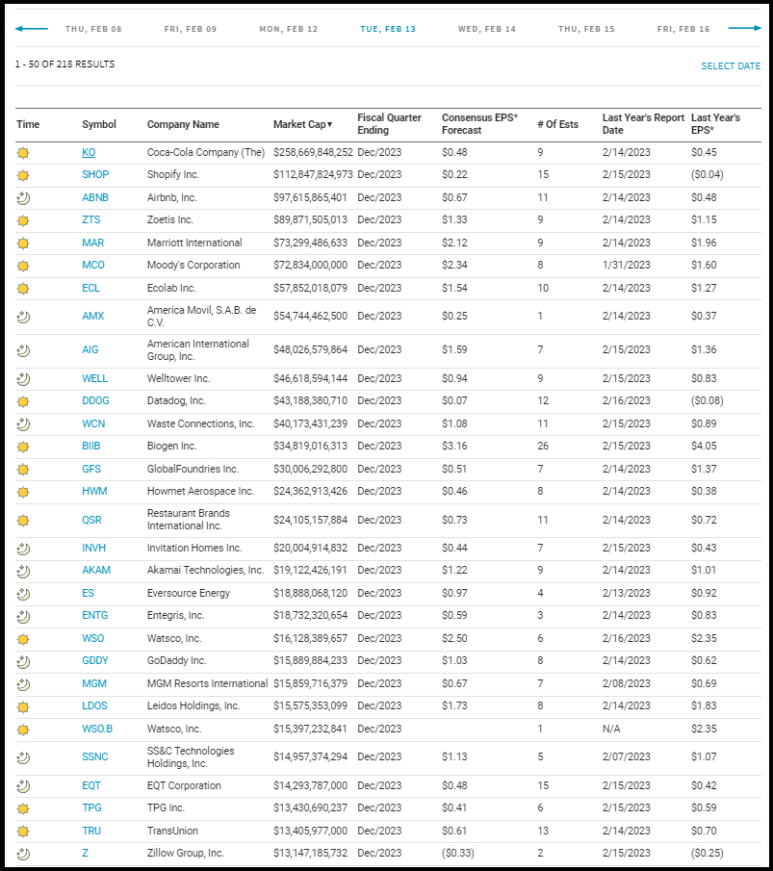
Task: Click the sun icon in the MCO row
Action: (x=23, y=266)
